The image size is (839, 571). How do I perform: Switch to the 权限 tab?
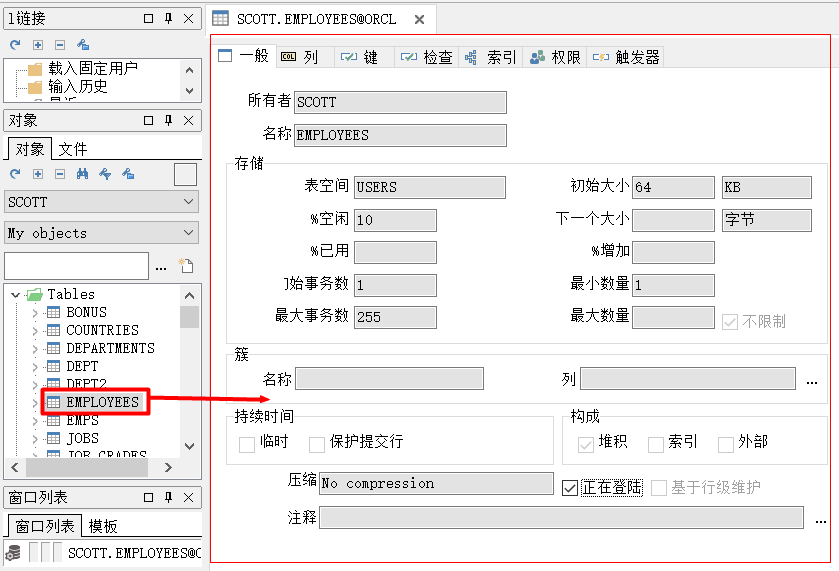pos(555,57)
